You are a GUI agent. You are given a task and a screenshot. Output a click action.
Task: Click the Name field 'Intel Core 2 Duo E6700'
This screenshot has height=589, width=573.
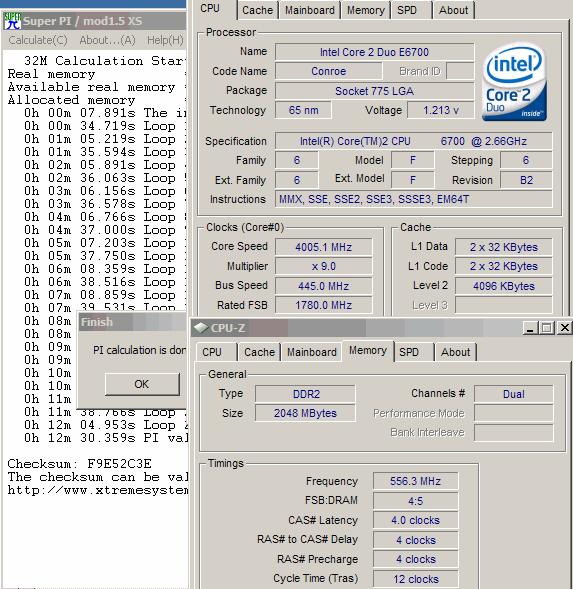(x=374, y=52)
